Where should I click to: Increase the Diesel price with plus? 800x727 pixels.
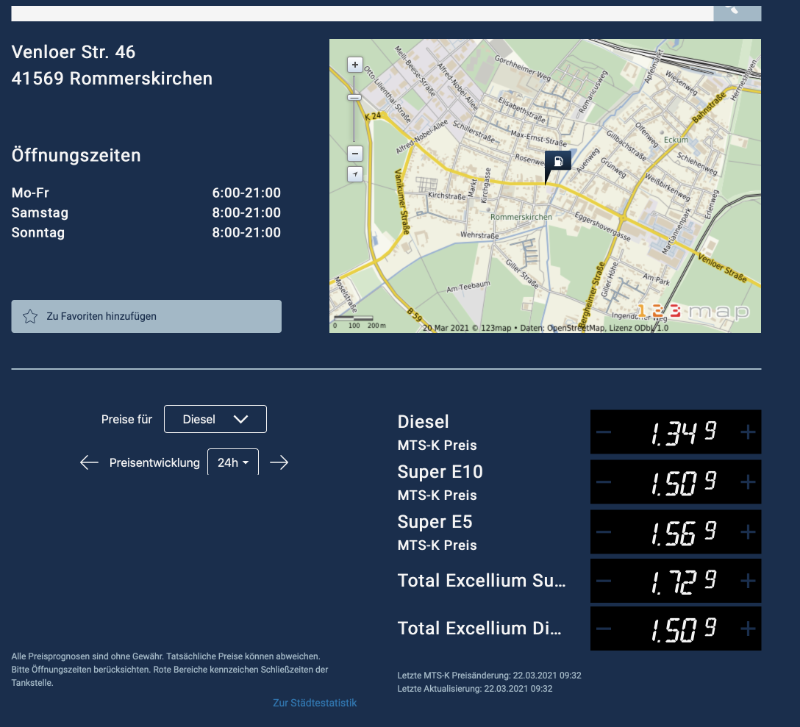point(747,432)
